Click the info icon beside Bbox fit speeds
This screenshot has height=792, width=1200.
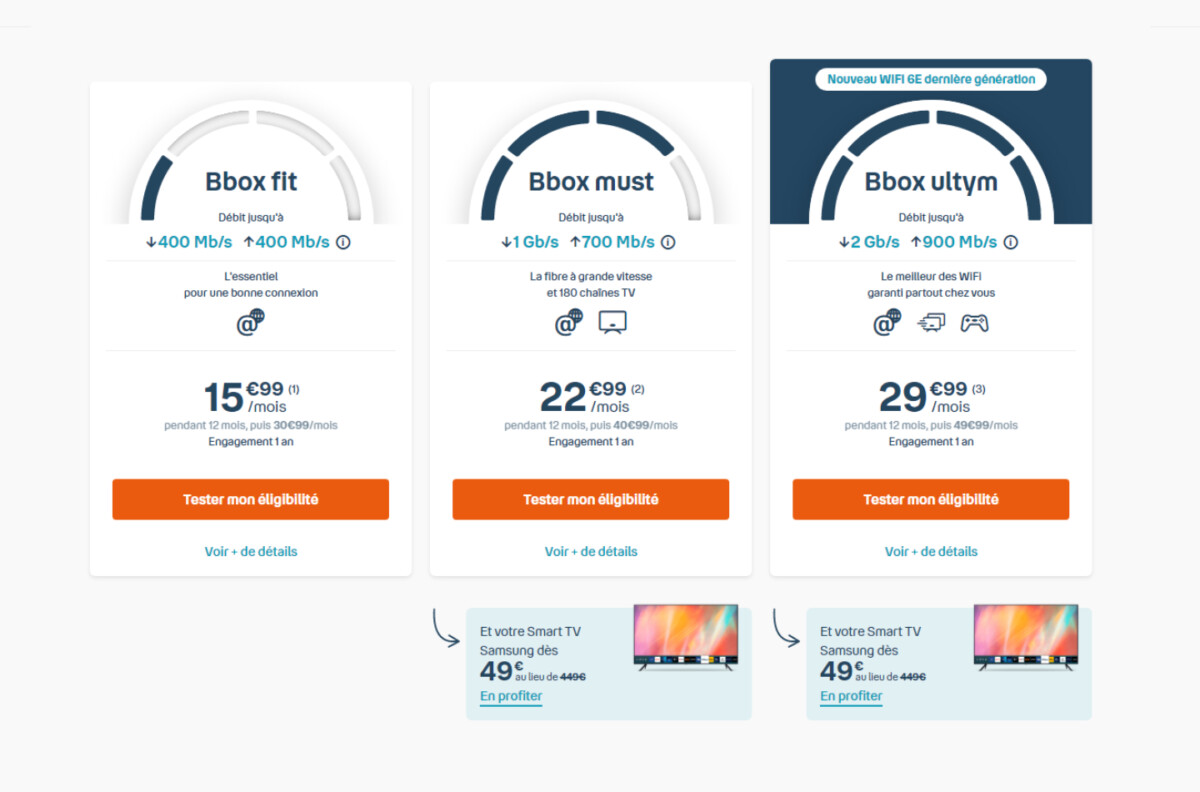(343, 242)
